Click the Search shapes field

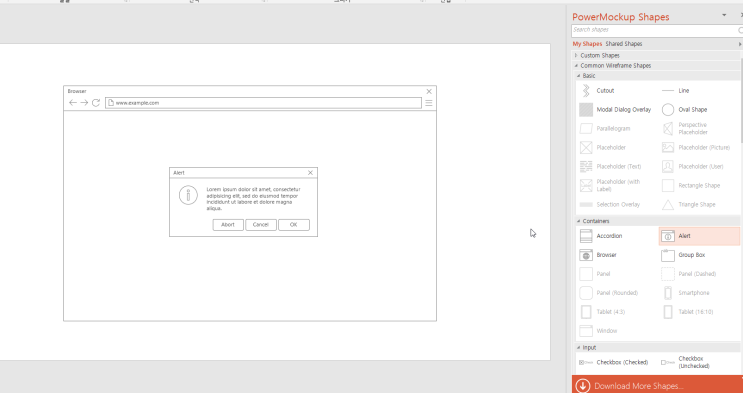point(656,30)
